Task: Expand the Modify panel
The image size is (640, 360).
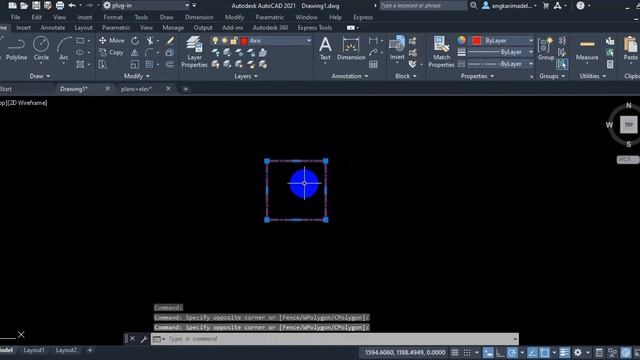Action: 137,76
